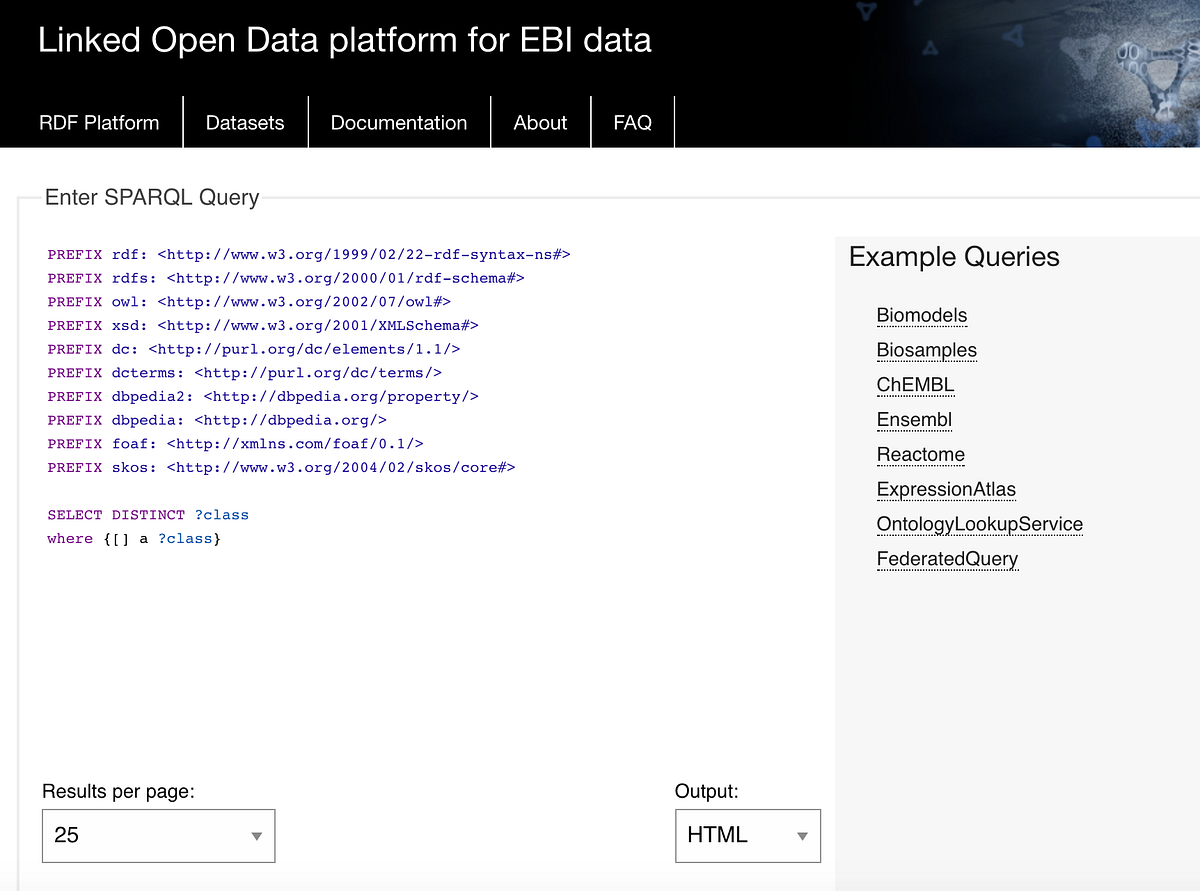Select the ExpressionAtlas example query

point(946,489)
